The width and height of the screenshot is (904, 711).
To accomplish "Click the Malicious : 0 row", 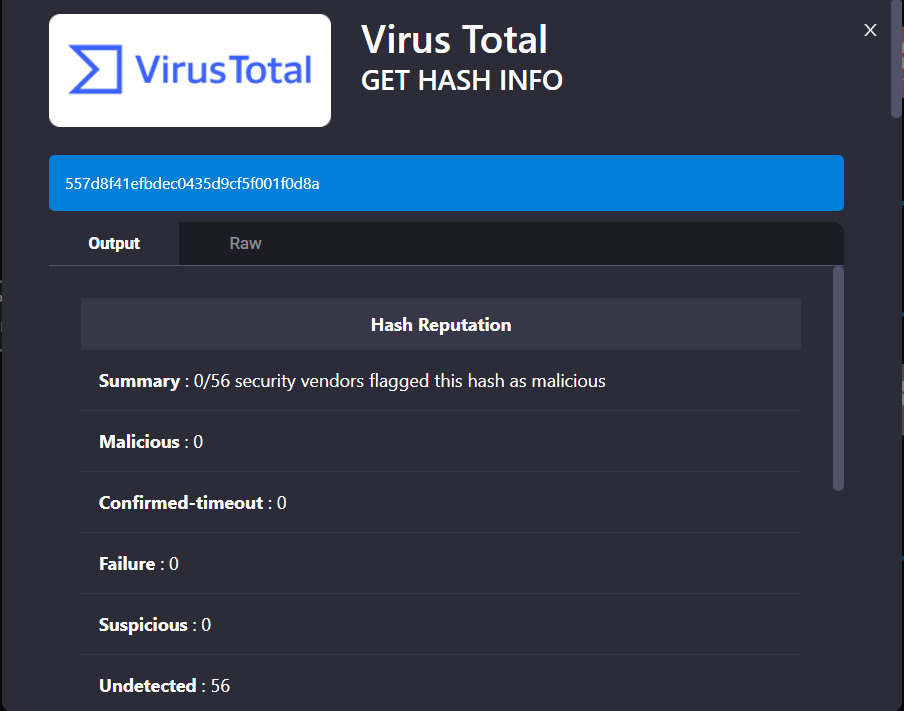I will point(440,442).
